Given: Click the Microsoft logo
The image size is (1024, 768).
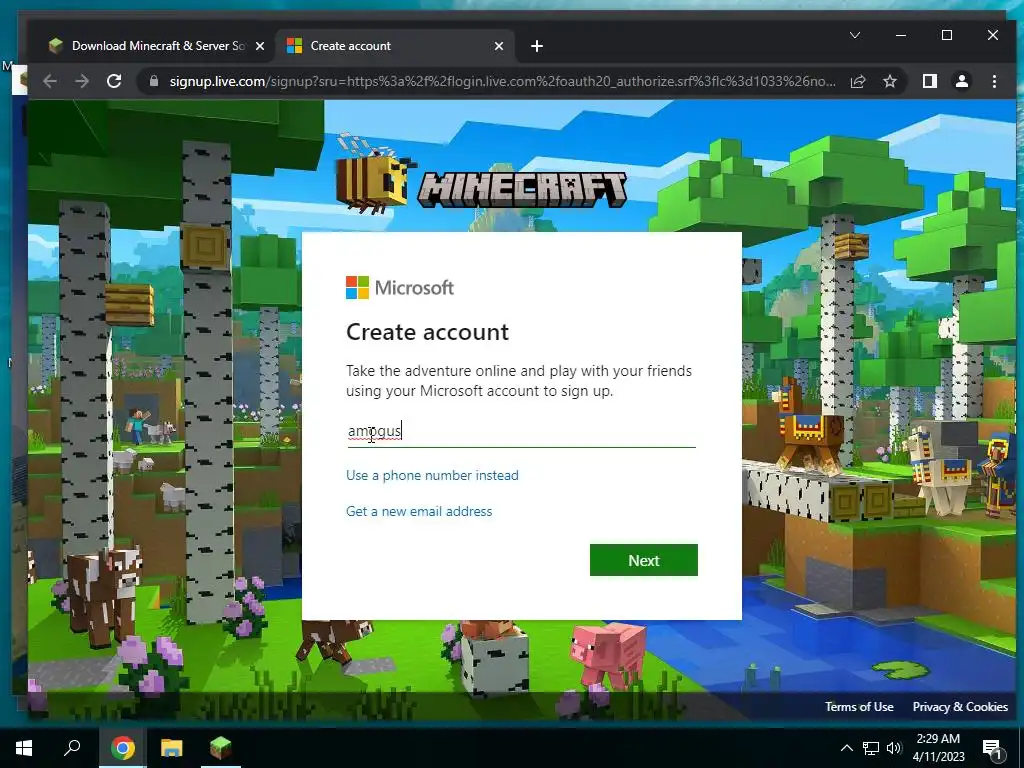Looking at the screenshot, I should [x=400, y=287].
